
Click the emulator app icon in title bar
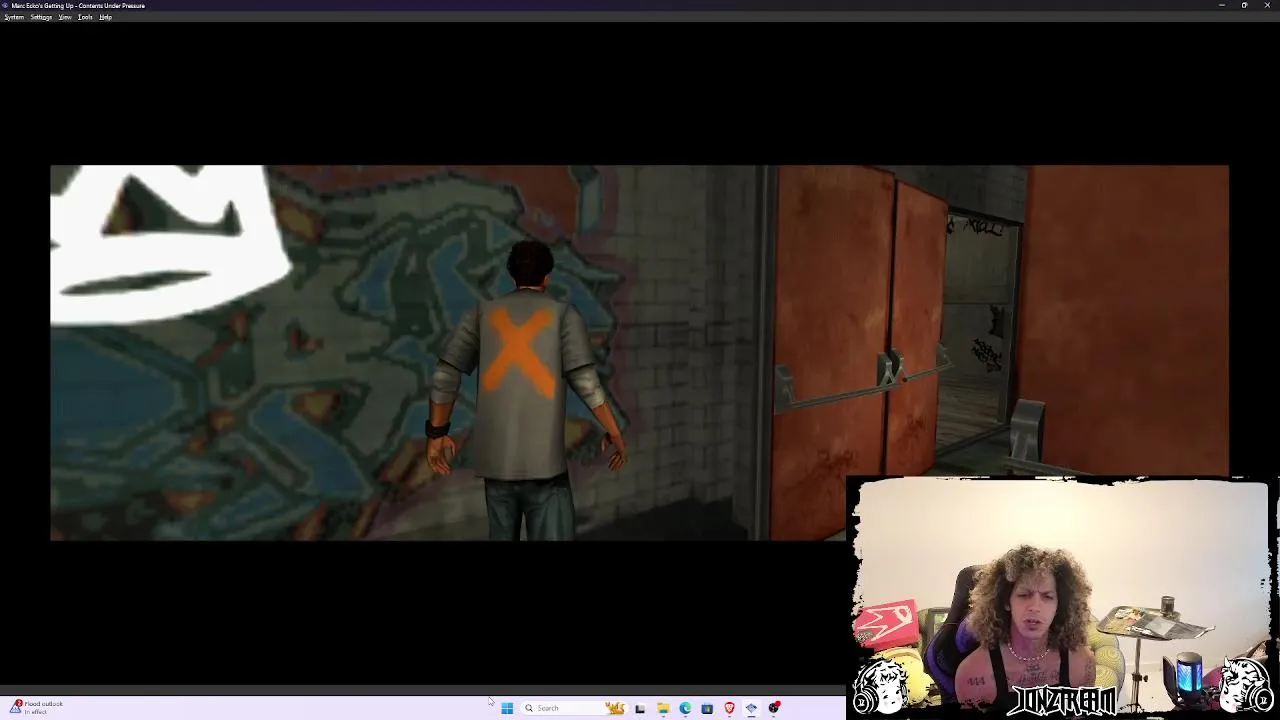click(6, 5)
